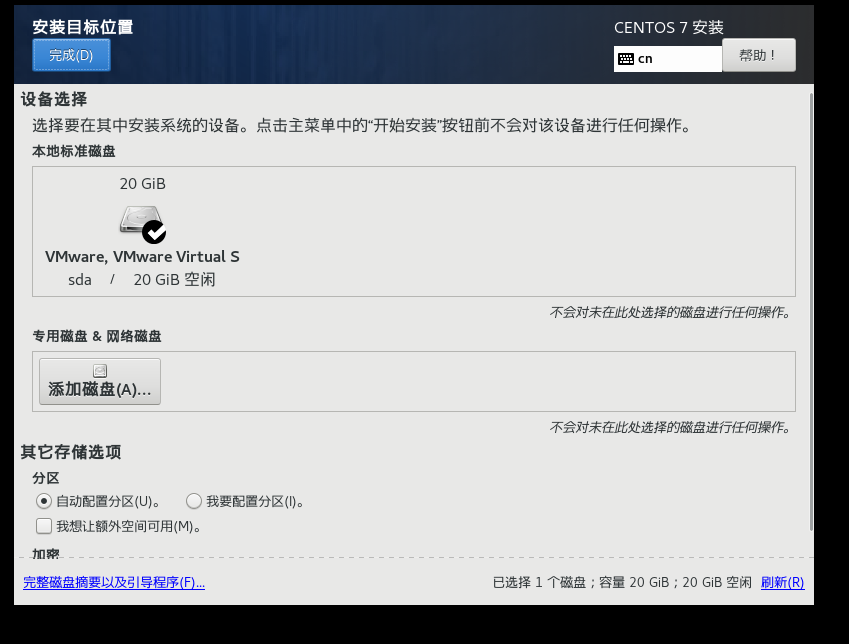Click the 安装目标位置 page title

click(x=82, y=27)
